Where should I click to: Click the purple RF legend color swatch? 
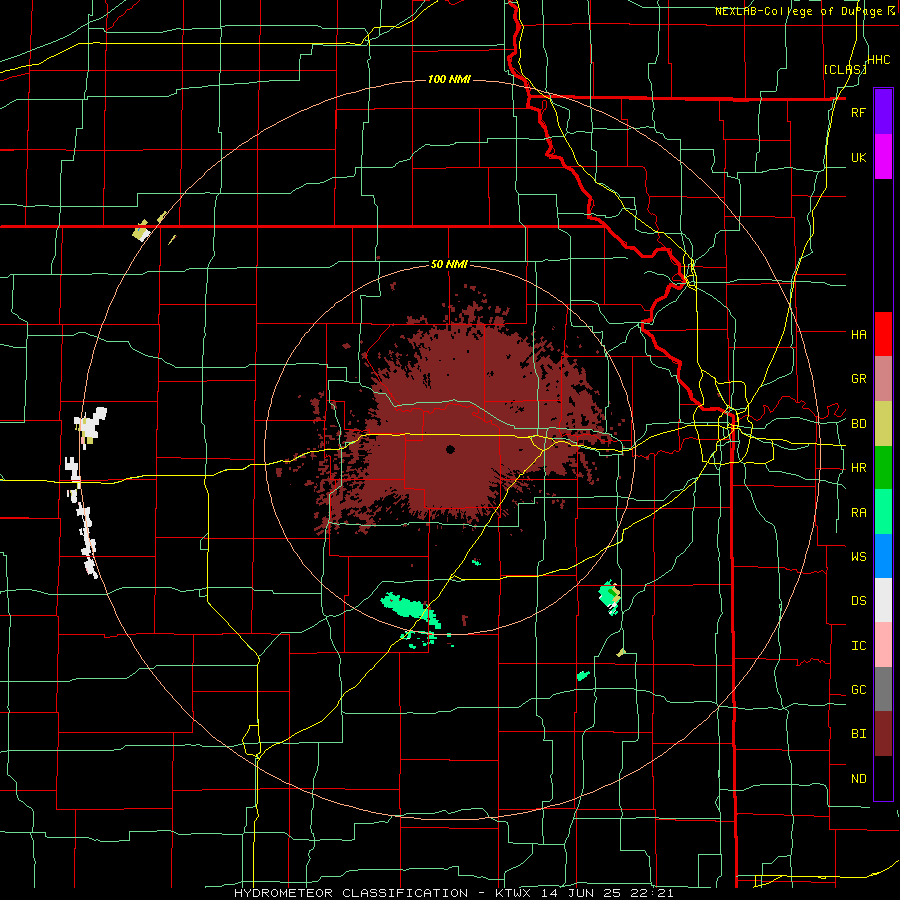click(883, 112)
